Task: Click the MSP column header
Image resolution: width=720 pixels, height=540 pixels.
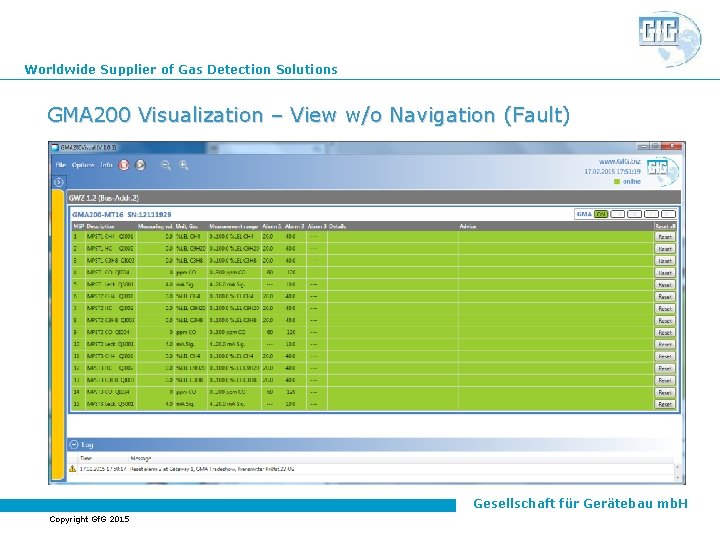Action: coord(78,226)
